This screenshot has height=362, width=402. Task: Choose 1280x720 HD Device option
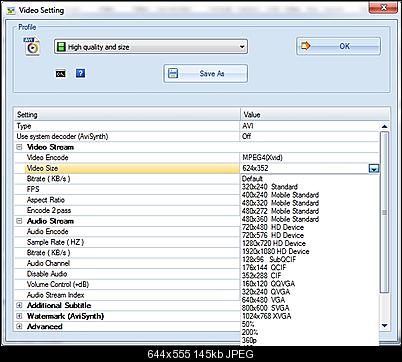click(x=274, y=243)
